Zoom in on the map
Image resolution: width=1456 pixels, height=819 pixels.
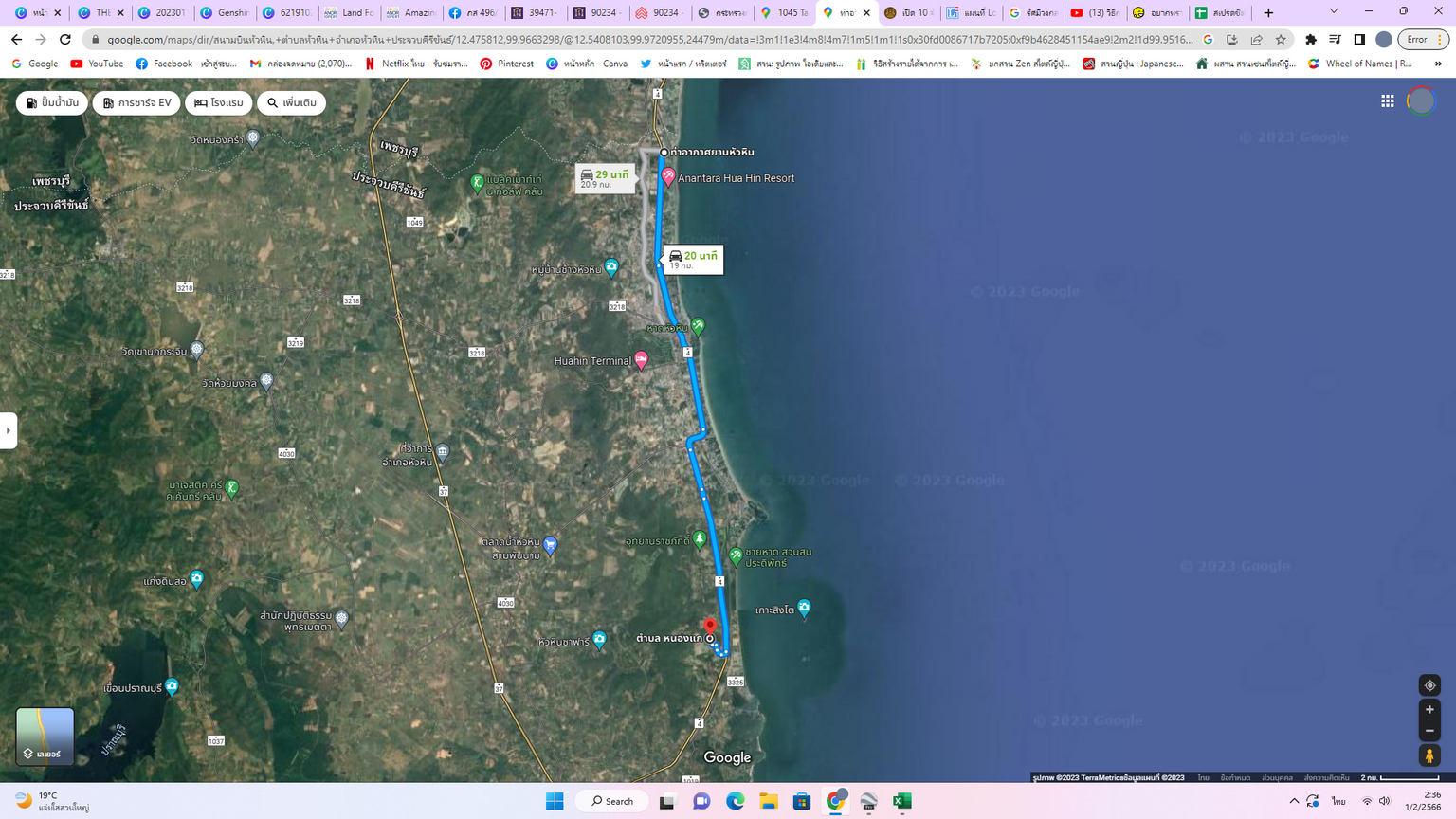[x=1429, y=709]
